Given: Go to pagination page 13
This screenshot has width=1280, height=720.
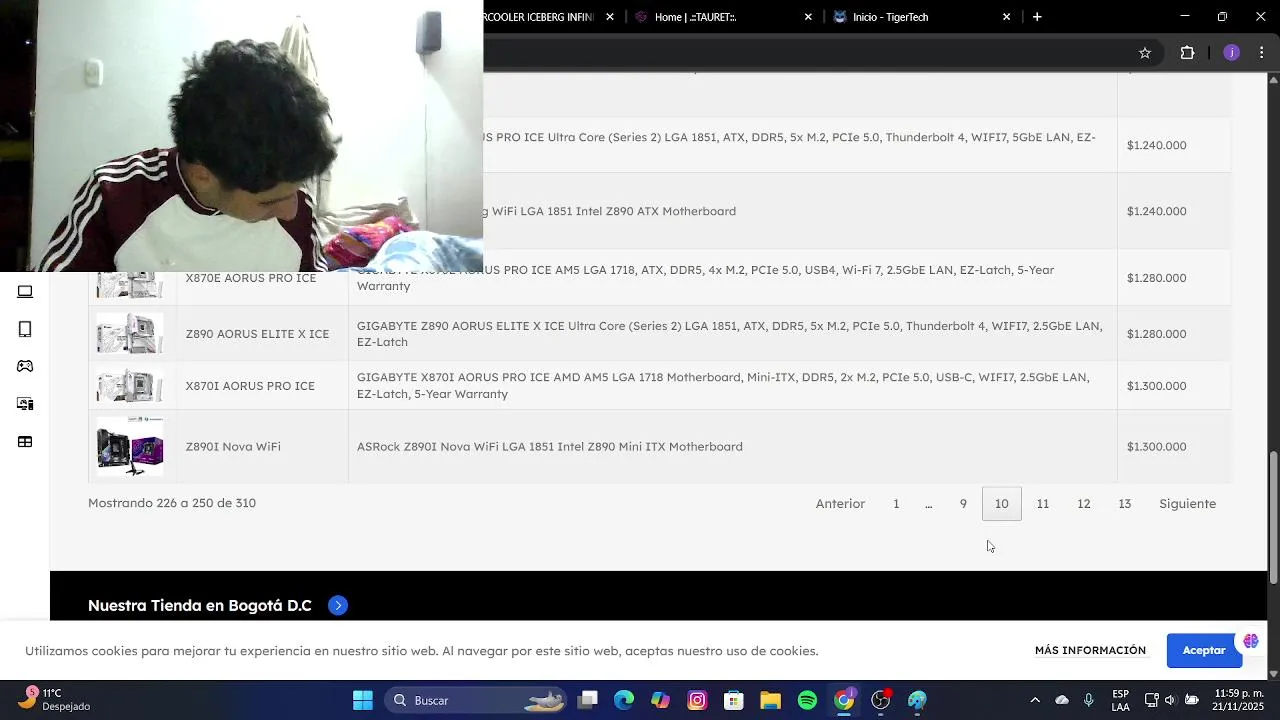Looking at the screenshot, I should point(1124,504).
